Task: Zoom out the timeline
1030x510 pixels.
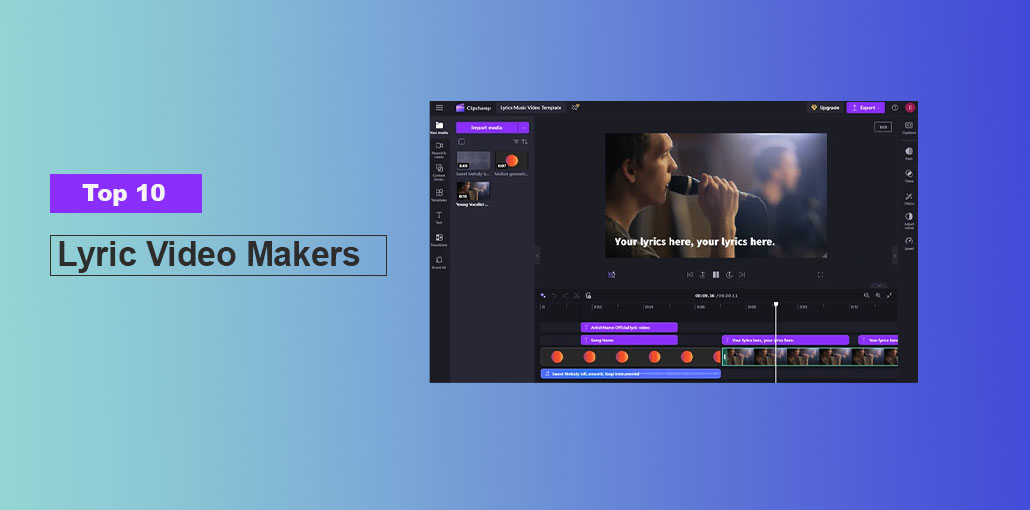Action: (866, 295)
